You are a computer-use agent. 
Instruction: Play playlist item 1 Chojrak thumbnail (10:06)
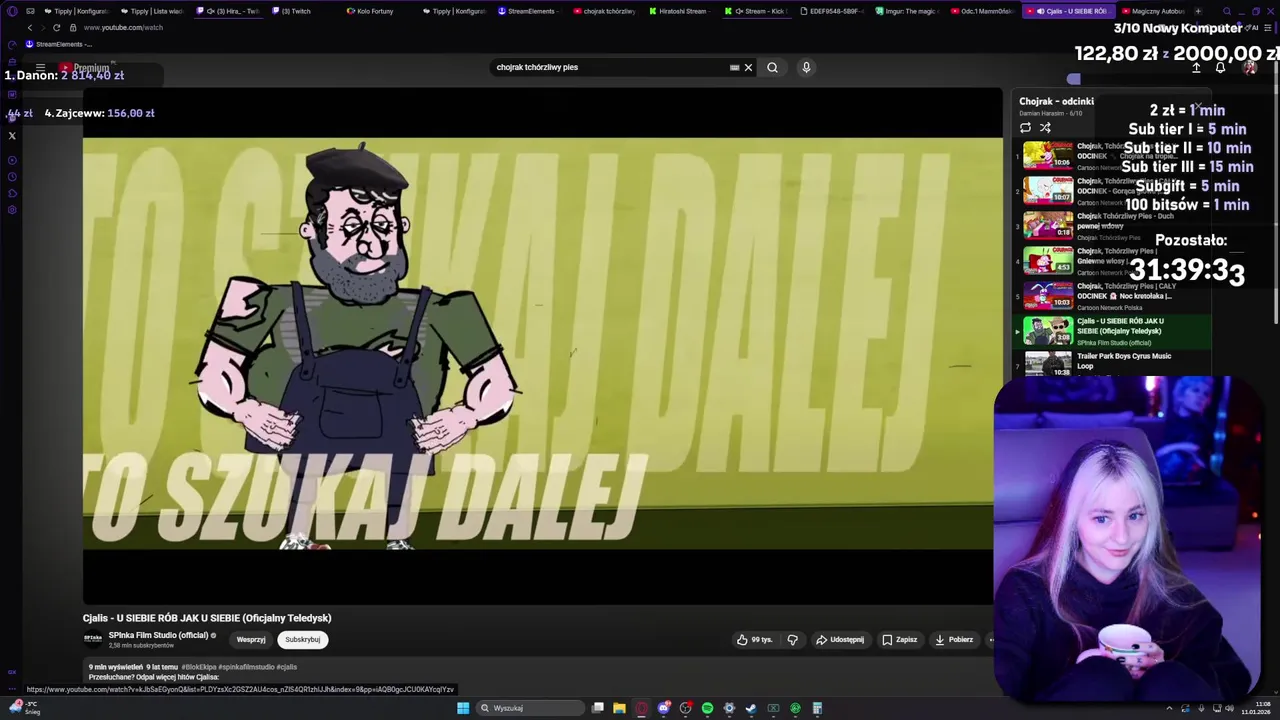tap(1048, 155)
